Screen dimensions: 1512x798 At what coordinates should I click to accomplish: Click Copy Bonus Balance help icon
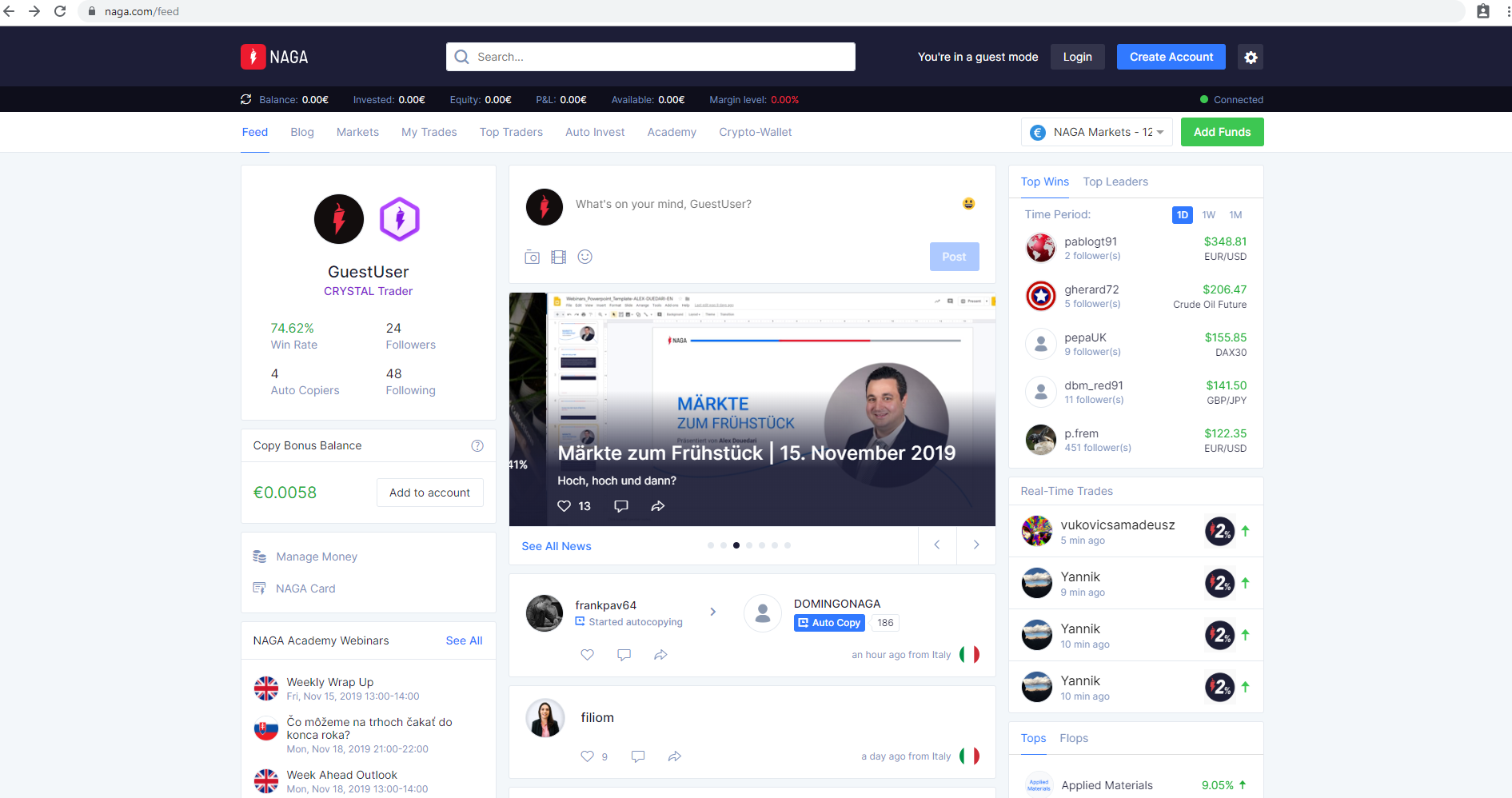coord(477,445)
